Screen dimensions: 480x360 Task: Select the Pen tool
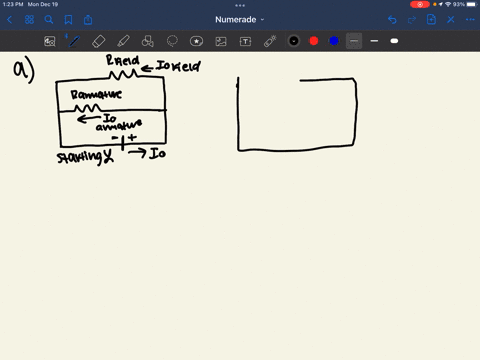(x=74, y=41)
